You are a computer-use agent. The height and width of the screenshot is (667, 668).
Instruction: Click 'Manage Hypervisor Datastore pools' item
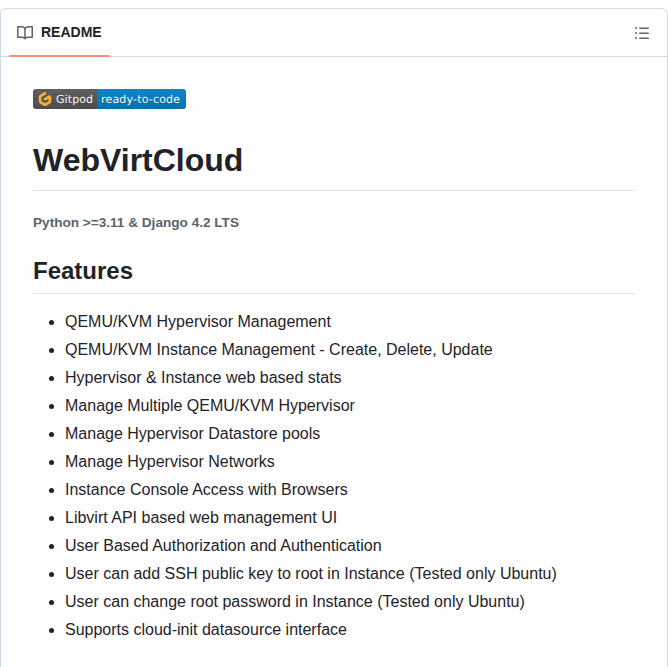click(x=193, y=434)
